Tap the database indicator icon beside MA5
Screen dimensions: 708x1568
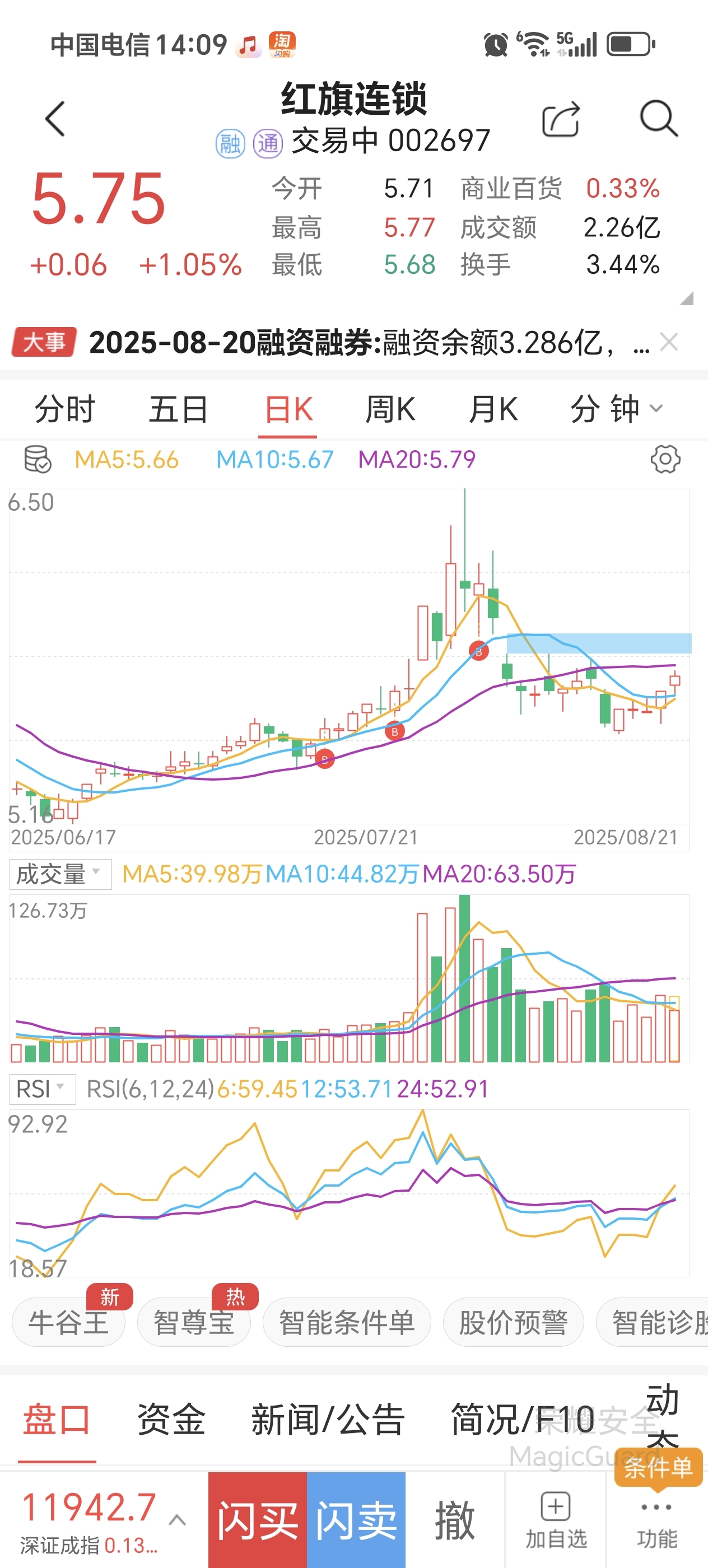point(37,459)
